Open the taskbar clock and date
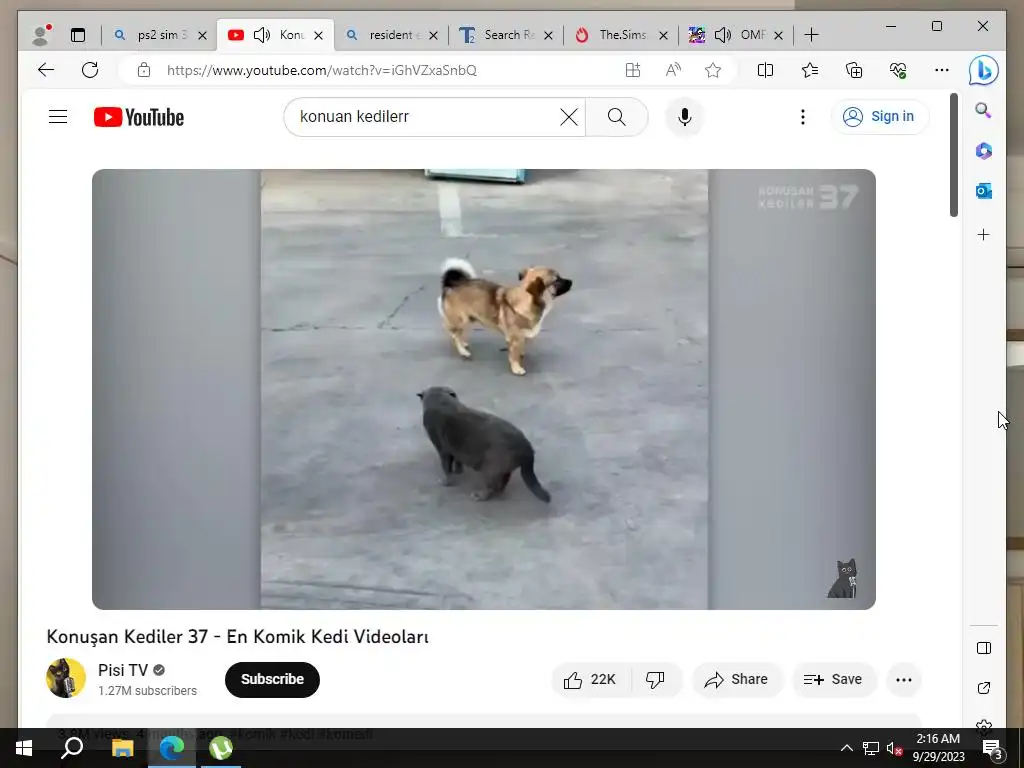1024x768 pixels. pos(938,748)
